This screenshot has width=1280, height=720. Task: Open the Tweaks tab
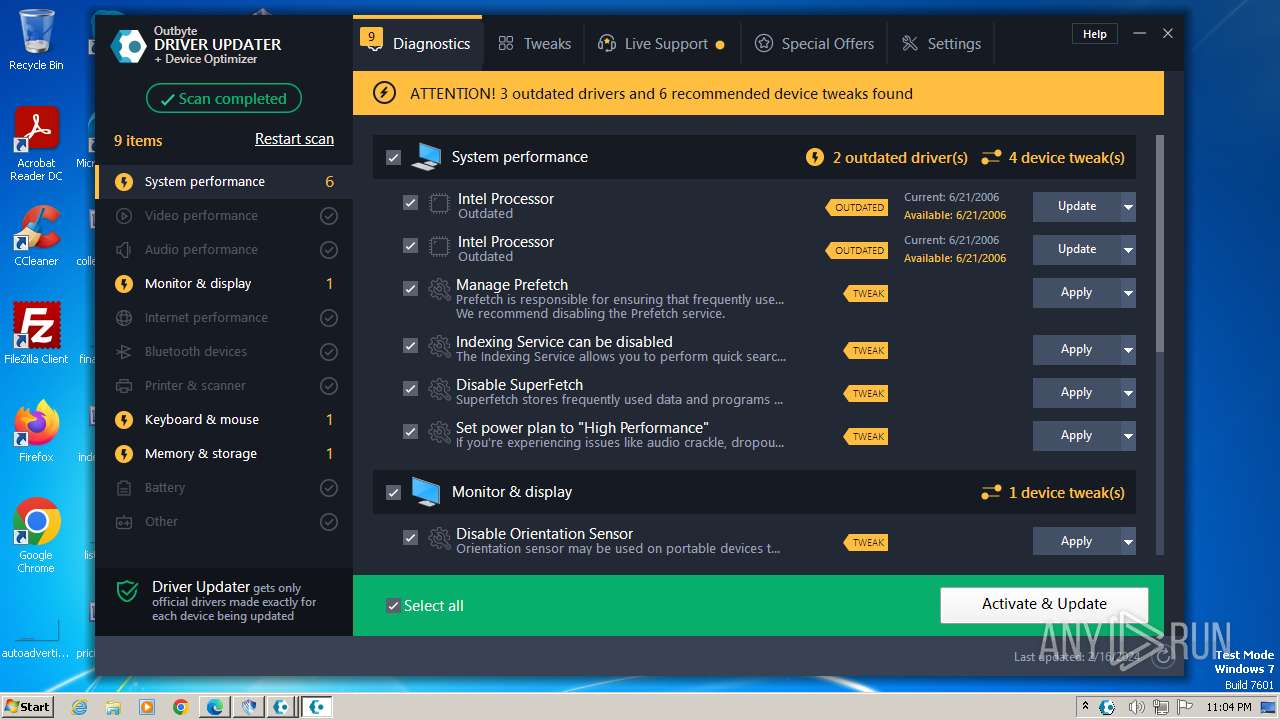point(534,44)
